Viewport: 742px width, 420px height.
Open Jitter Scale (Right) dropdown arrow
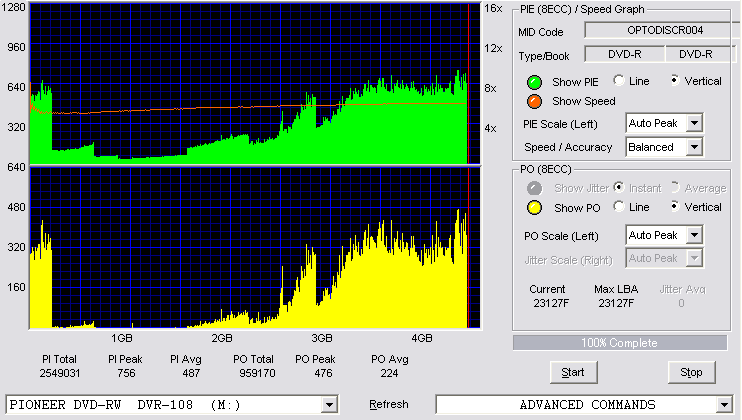(694, 258)
